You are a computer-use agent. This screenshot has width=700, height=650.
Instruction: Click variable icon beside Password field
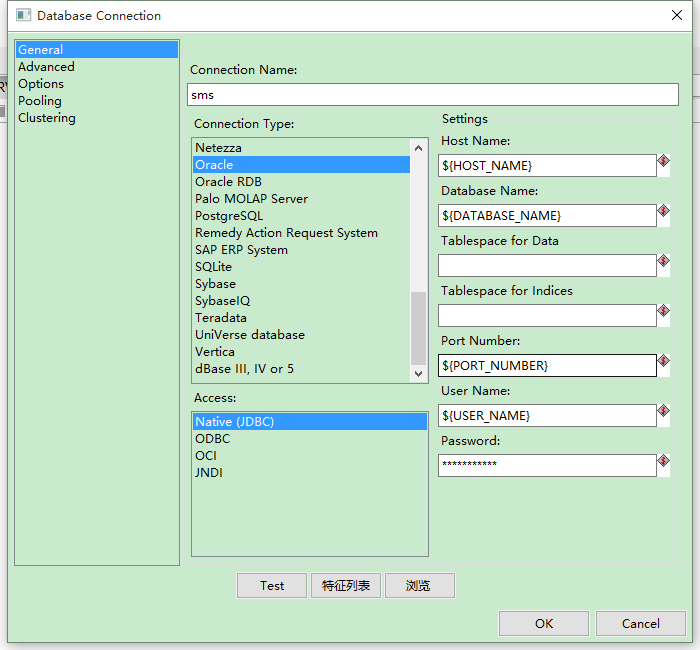[x=663, y=461]
